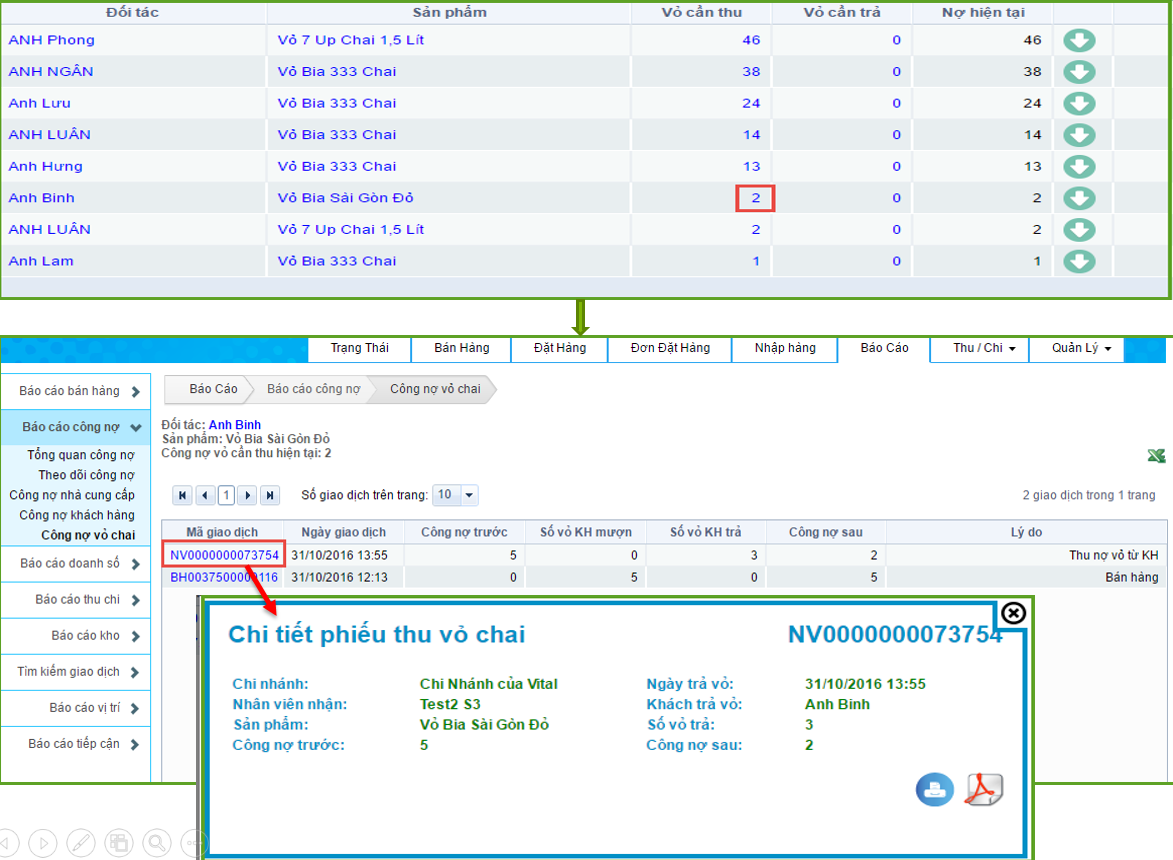Click Báo cáo công nợ breadcrumb
The width and height of the screenshot is (1173, 860).
pos(313,389)
